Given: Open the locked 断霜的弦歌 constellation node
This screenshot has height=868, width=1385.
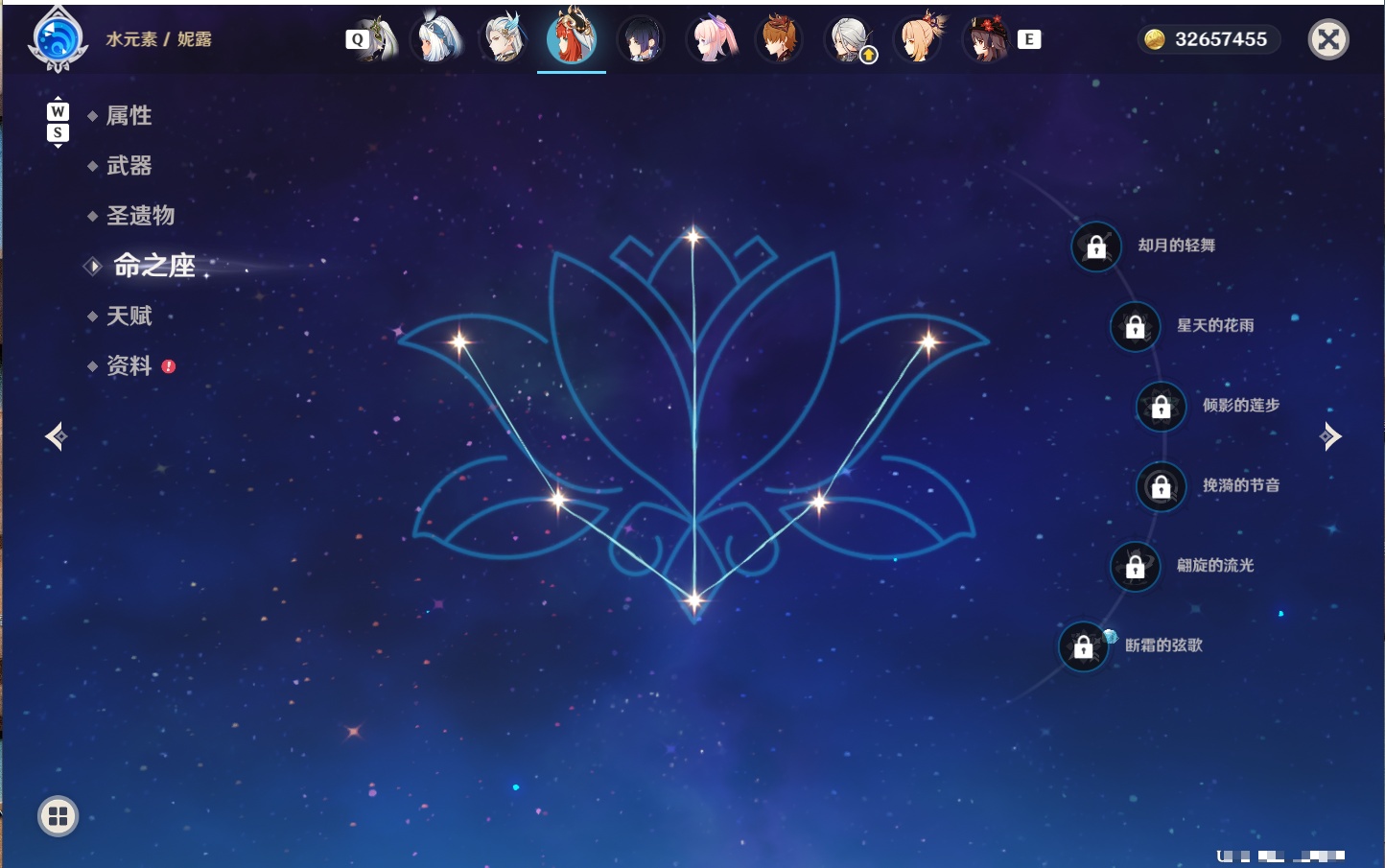Looking at the screenshot, I should coord(1083,646).
